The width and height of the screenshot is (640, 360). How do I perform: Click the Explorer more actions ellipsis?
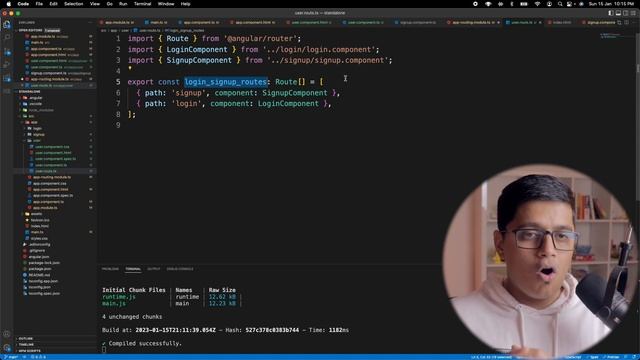91,22
